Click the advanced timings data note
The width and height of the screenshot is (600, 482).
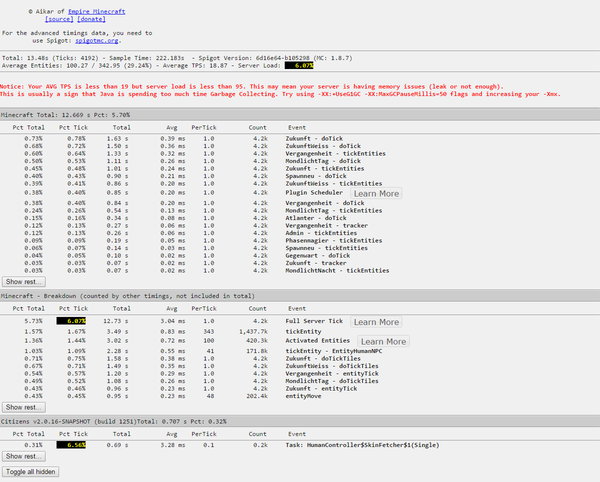pyautogui.click(x=77, y=37)
